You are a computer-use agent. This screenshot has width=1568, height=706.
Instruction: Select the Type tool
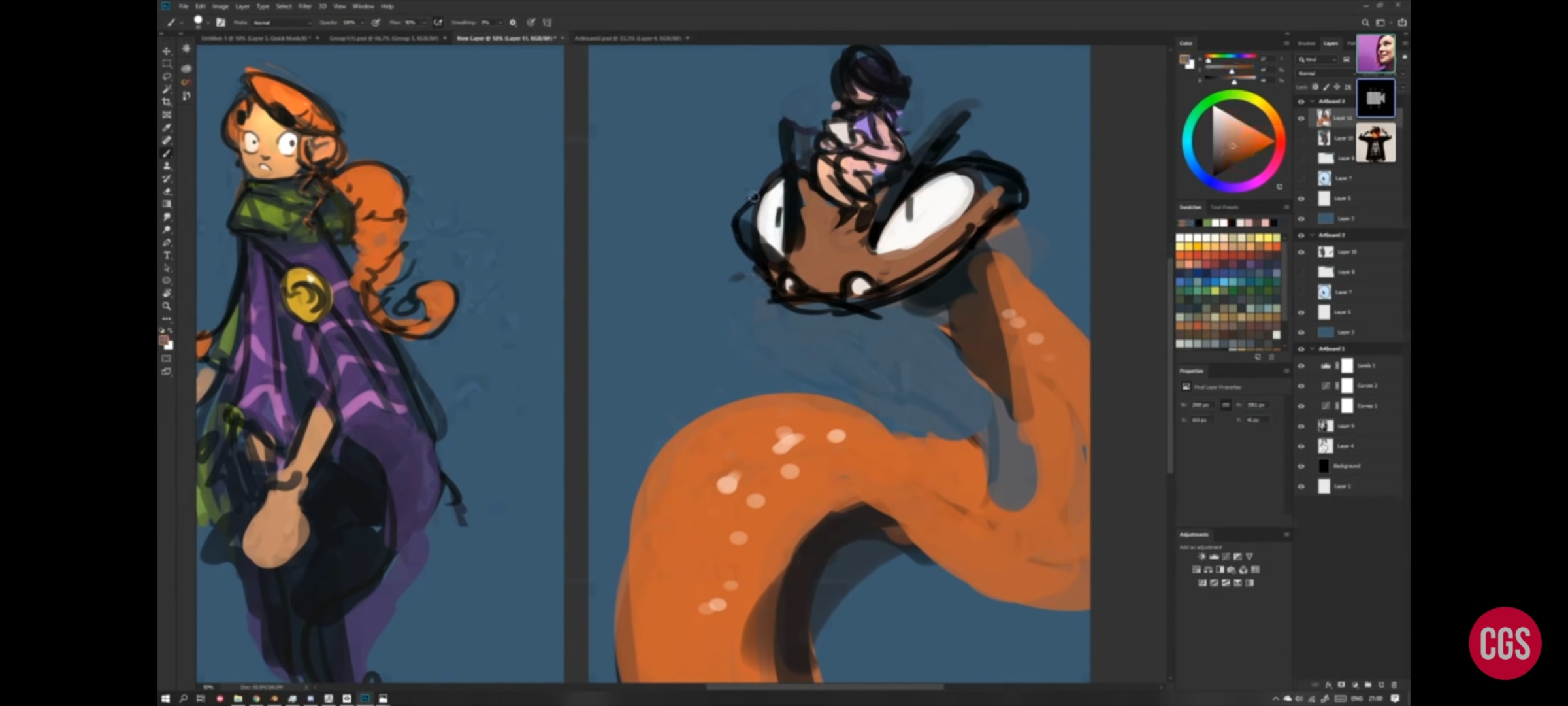[x=167, y=255]
